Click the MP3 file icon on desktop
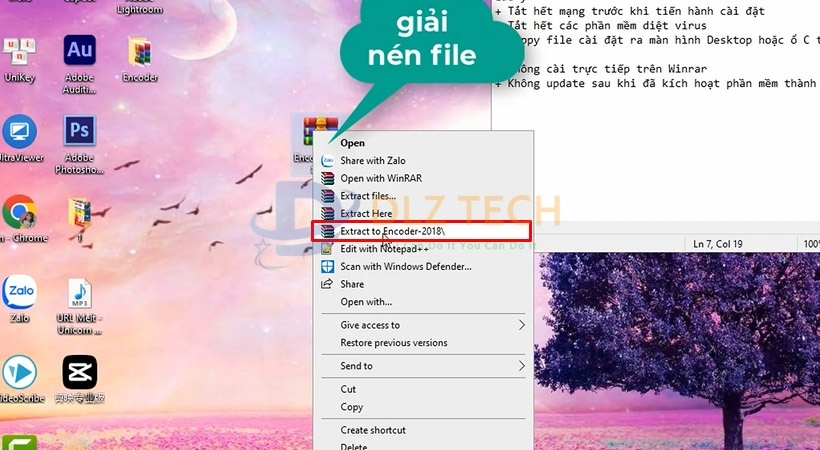820x450 pixels. 79,293
